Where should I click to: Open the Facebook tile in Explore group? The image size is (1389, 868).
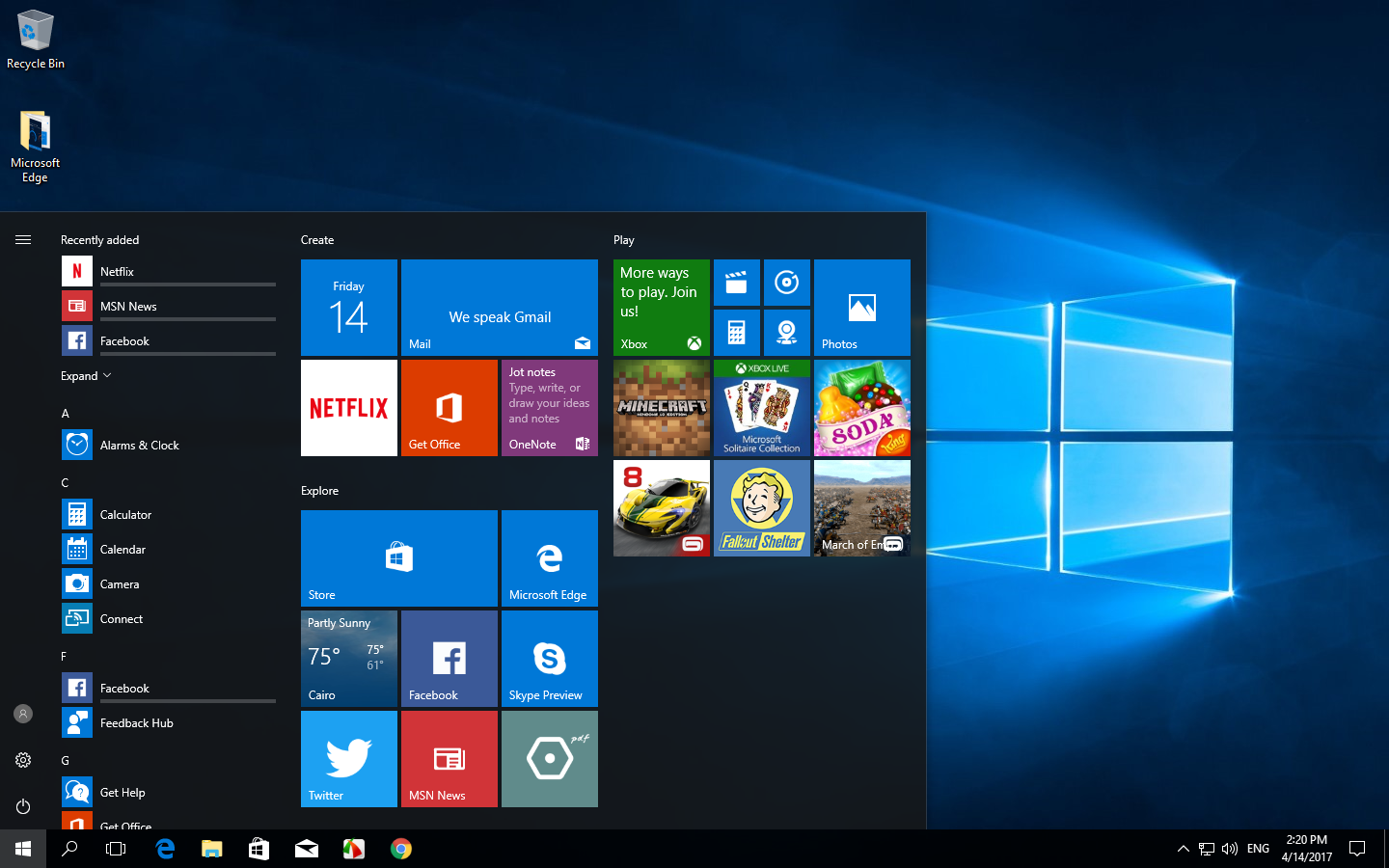[x=449, y=659]
